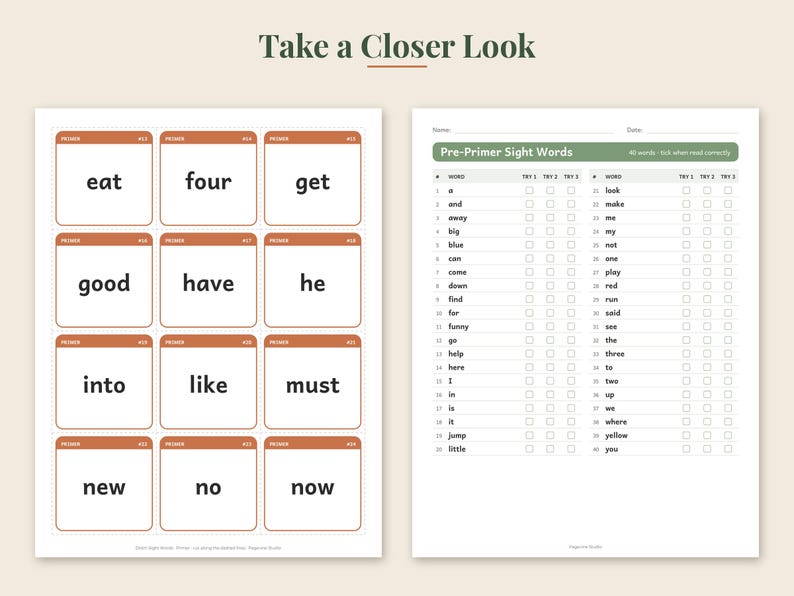
Task: Click the '#13' label on the 'eat' card
Action: point(143,139)
